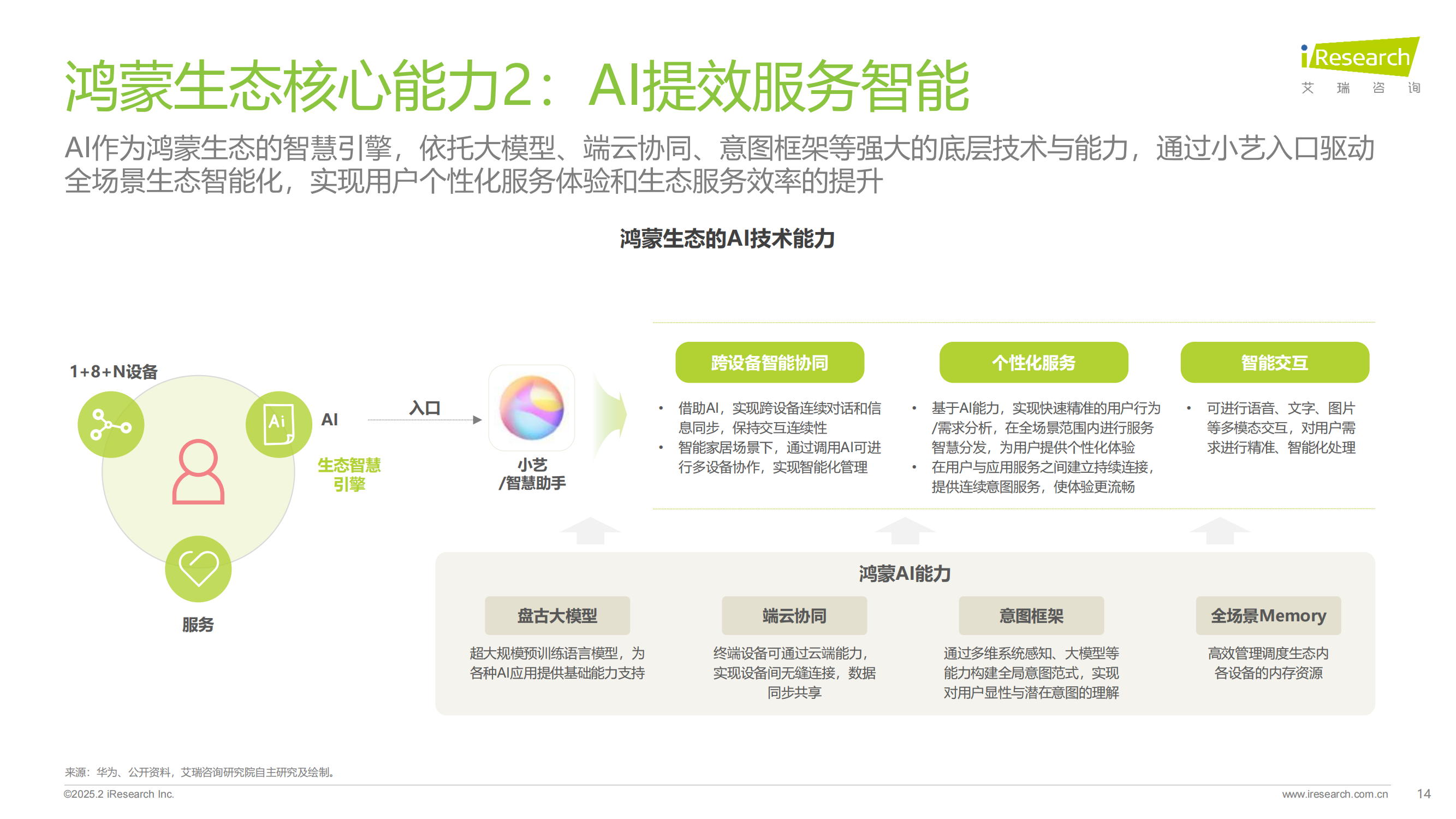Click the 意图框架 box

(1031, 615)
